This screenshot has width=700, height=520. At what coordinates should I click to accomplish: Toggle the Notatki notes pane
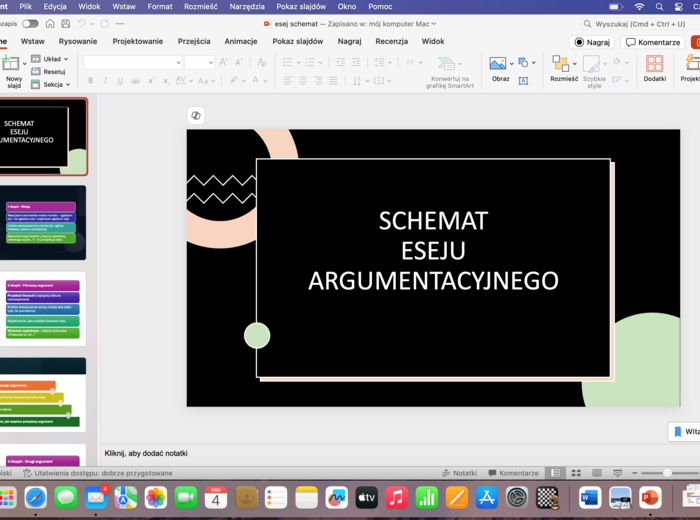pos(459,473)
